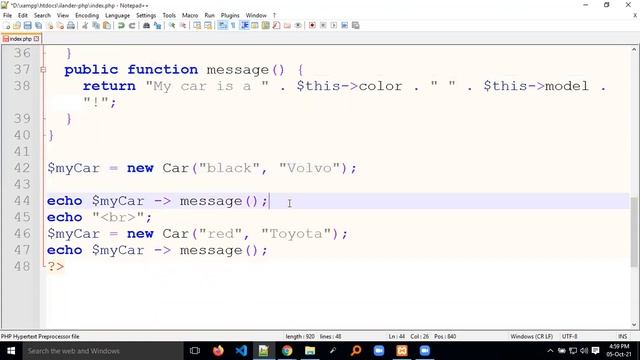Click line number 46 in margin

[22, 233]
